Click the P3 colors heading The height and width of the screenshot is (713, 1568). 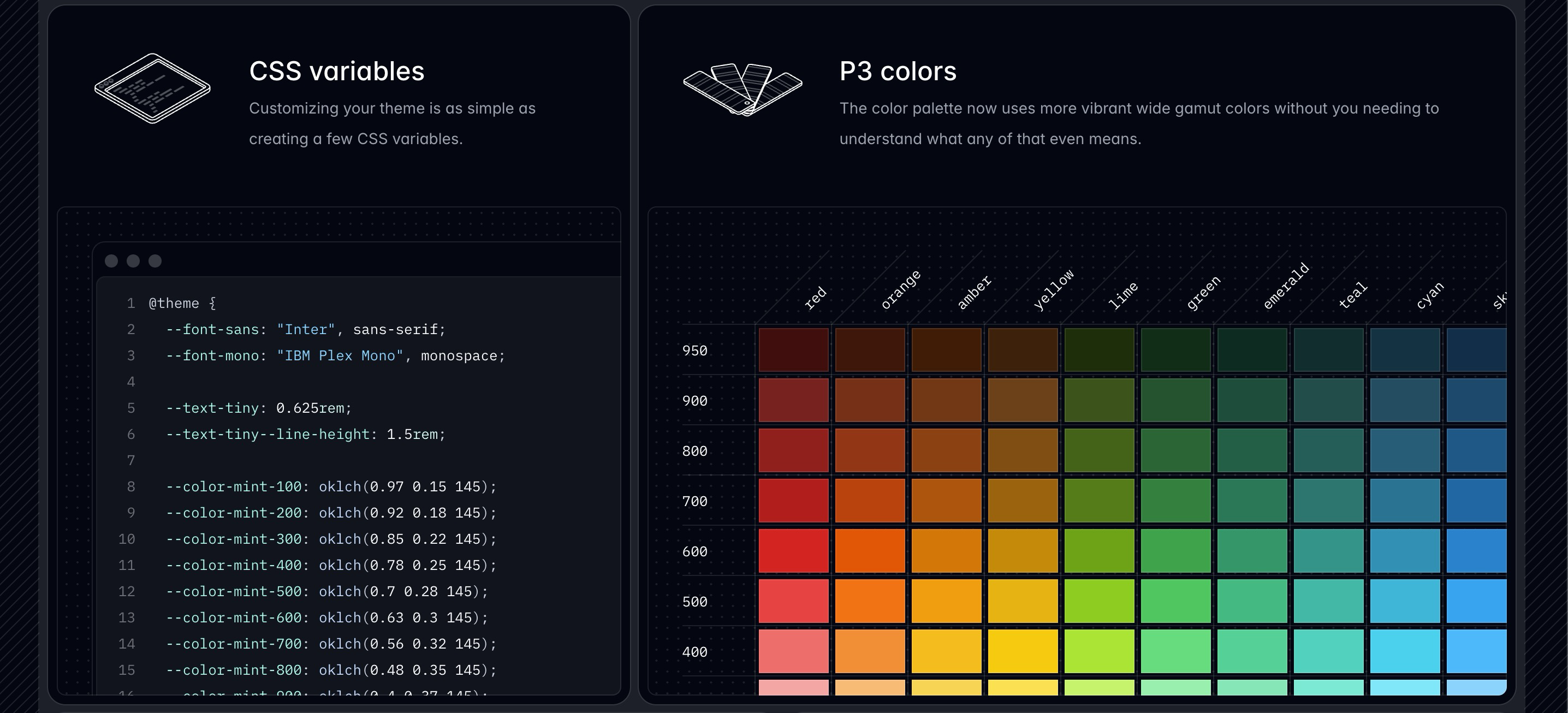point(898,71)
